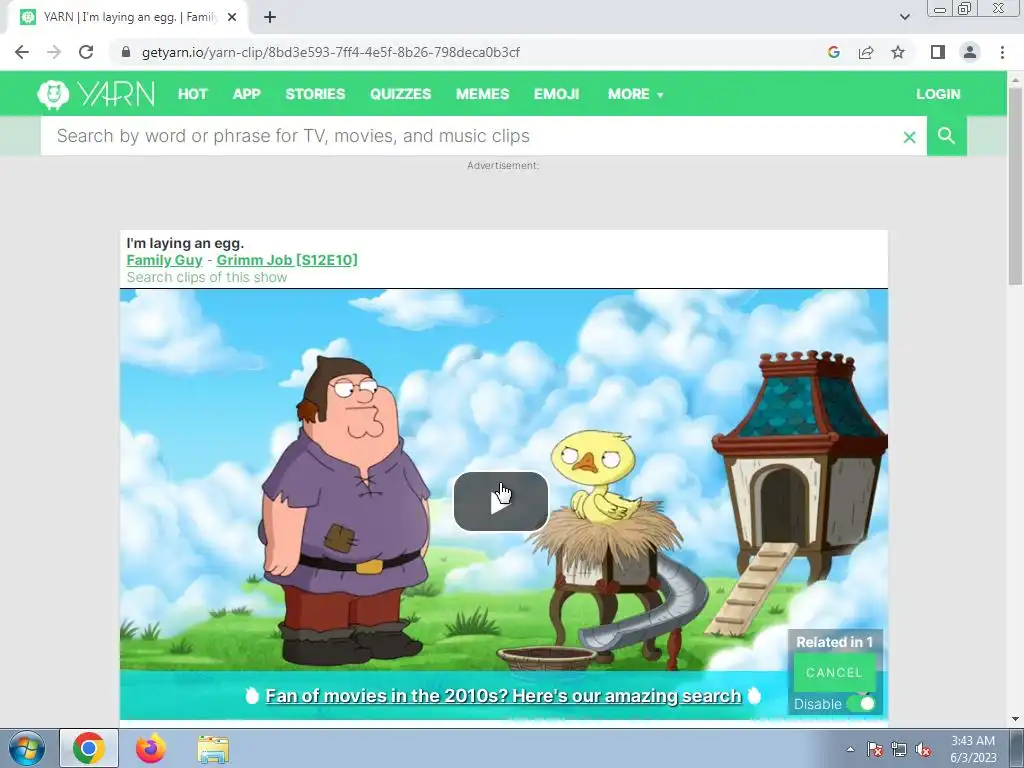This screenshot has width=1024, height=768.
Task: Toggle the Disable autoplay switch
Action: pyautogui.click(x=861, y=704)
